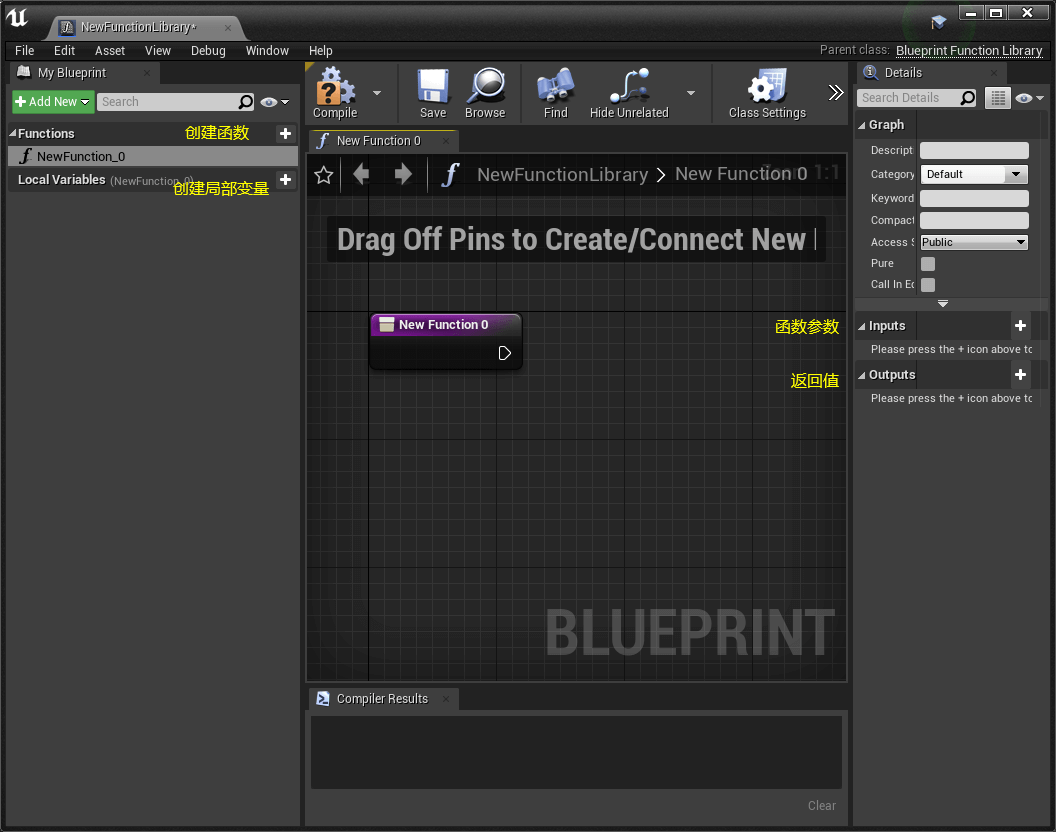Enable the Pure checkbox
Viewport: 1056px width, 832px height.
(x=927, y=263)
